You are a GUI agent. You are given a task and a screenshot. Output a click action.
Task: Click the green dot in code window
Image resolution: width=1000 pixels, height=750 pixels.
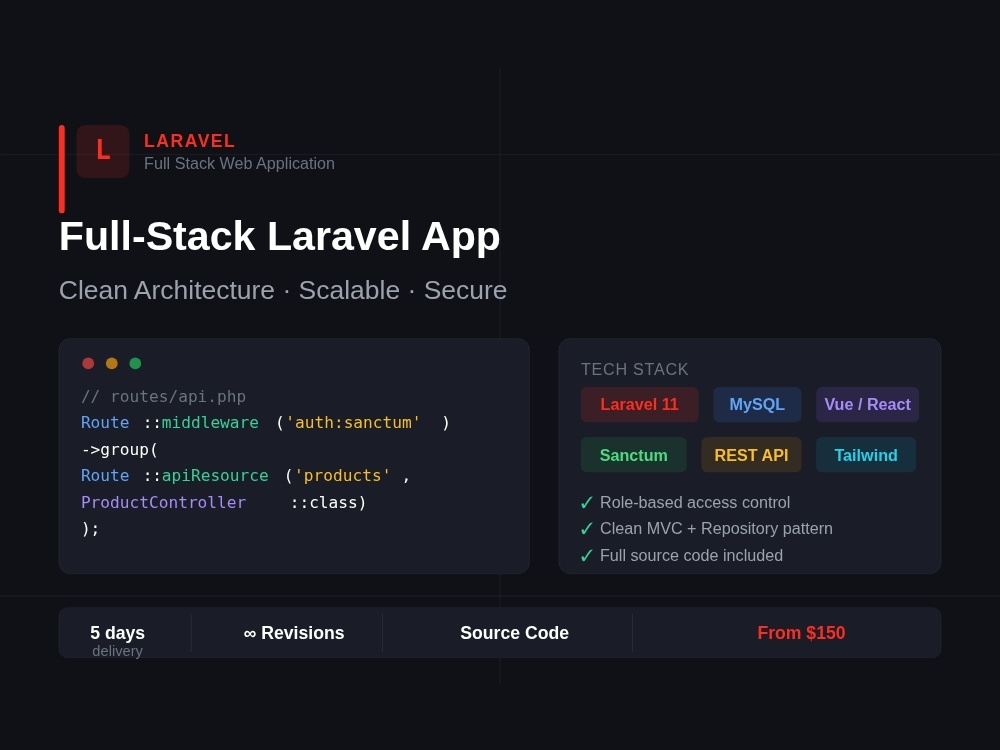135,364
